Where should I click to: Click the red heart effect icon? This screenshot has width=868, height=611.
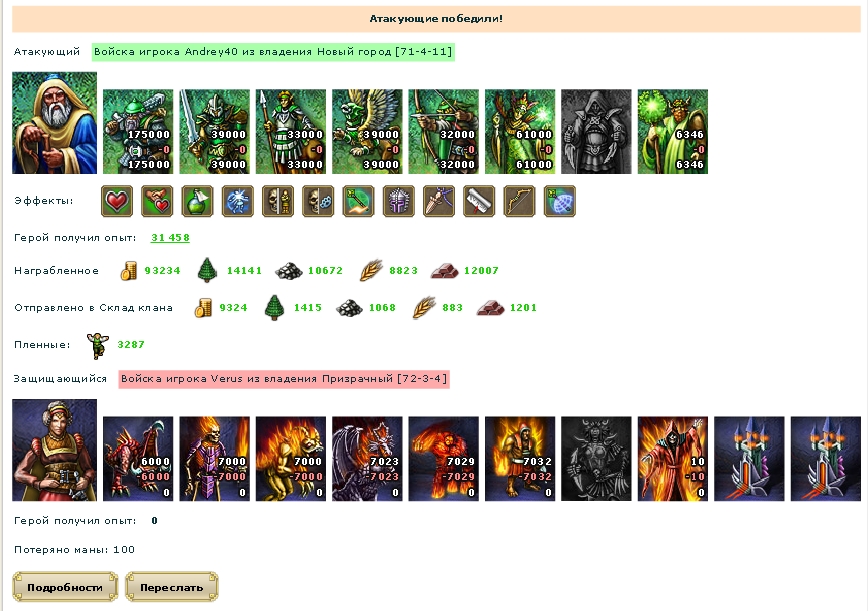coord(117,201)
